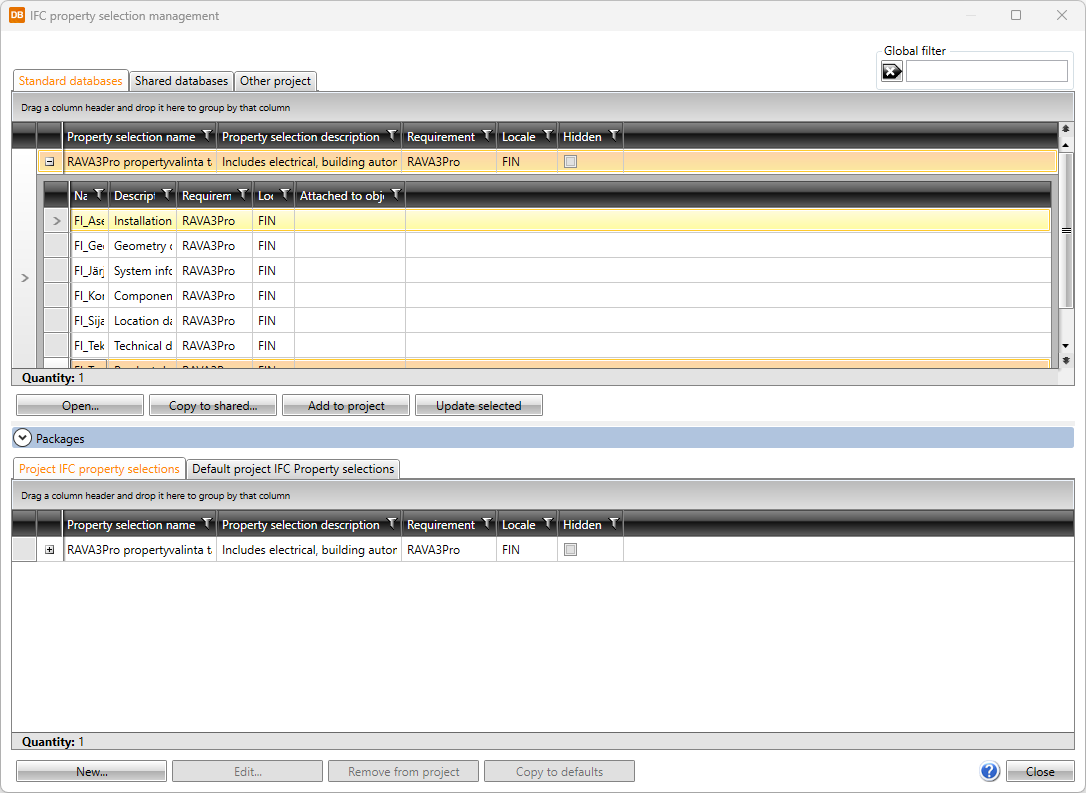1086x793 pixels.
Task: Open the Other project tab
Action: tap(276, 81)
